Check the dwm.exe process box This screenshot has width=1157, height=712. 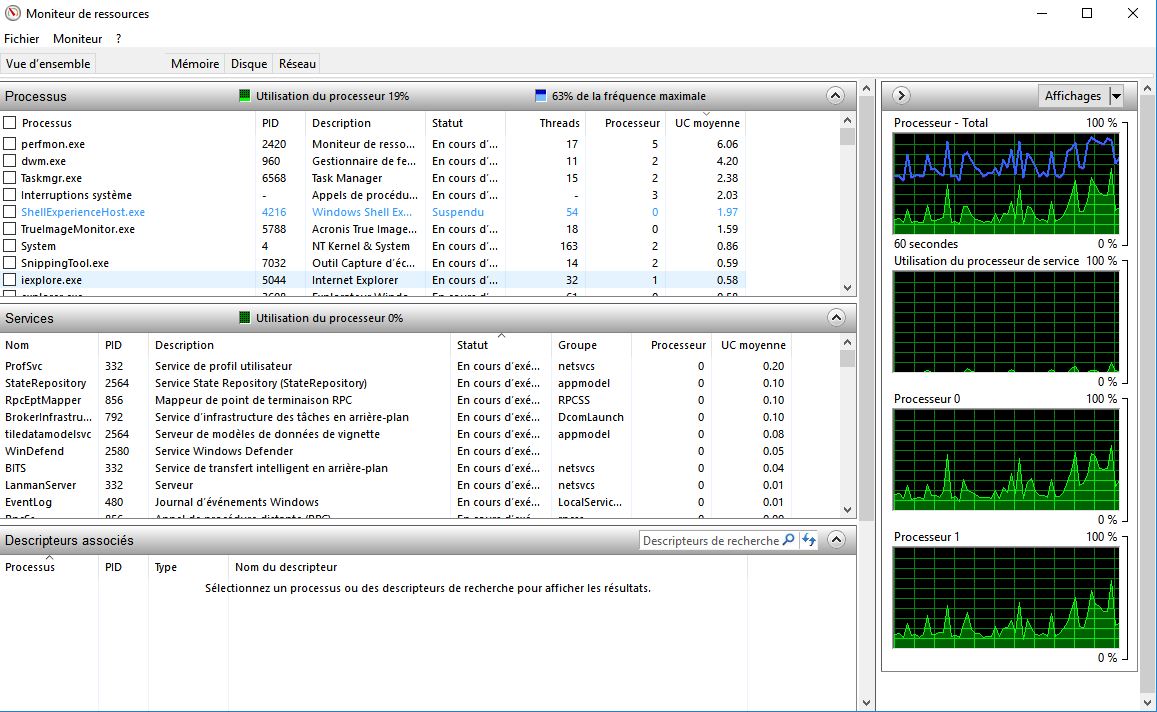coord(10,160)
